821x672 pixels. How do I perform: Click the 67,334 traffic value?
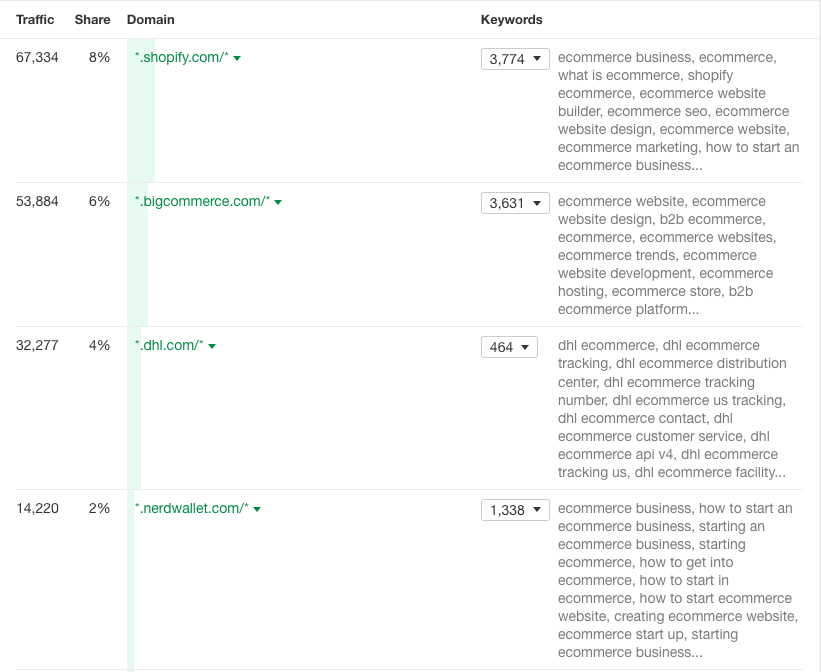(x=37, y=58)
